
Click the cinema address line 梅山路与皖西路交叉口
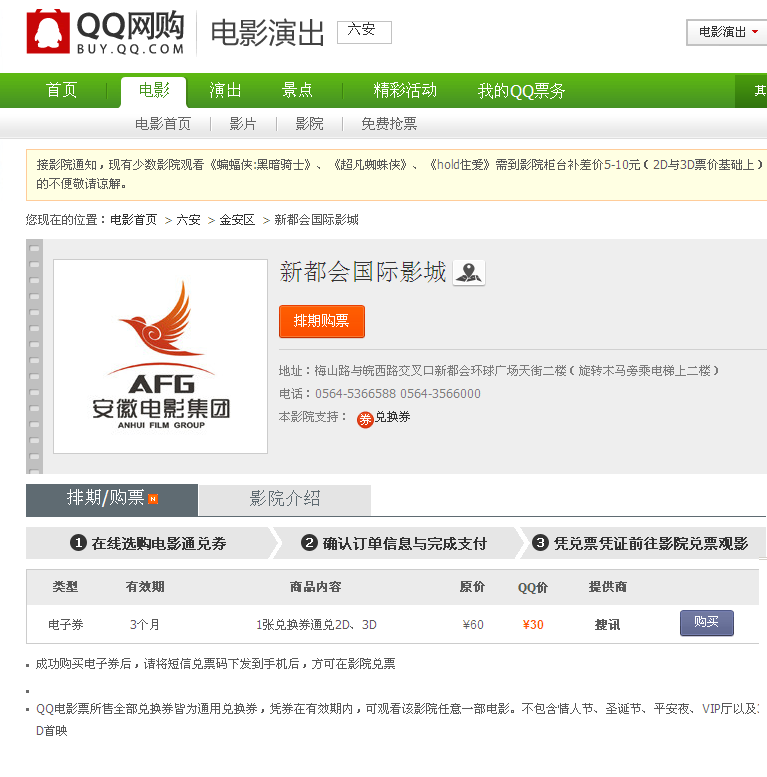coord(498,371)
